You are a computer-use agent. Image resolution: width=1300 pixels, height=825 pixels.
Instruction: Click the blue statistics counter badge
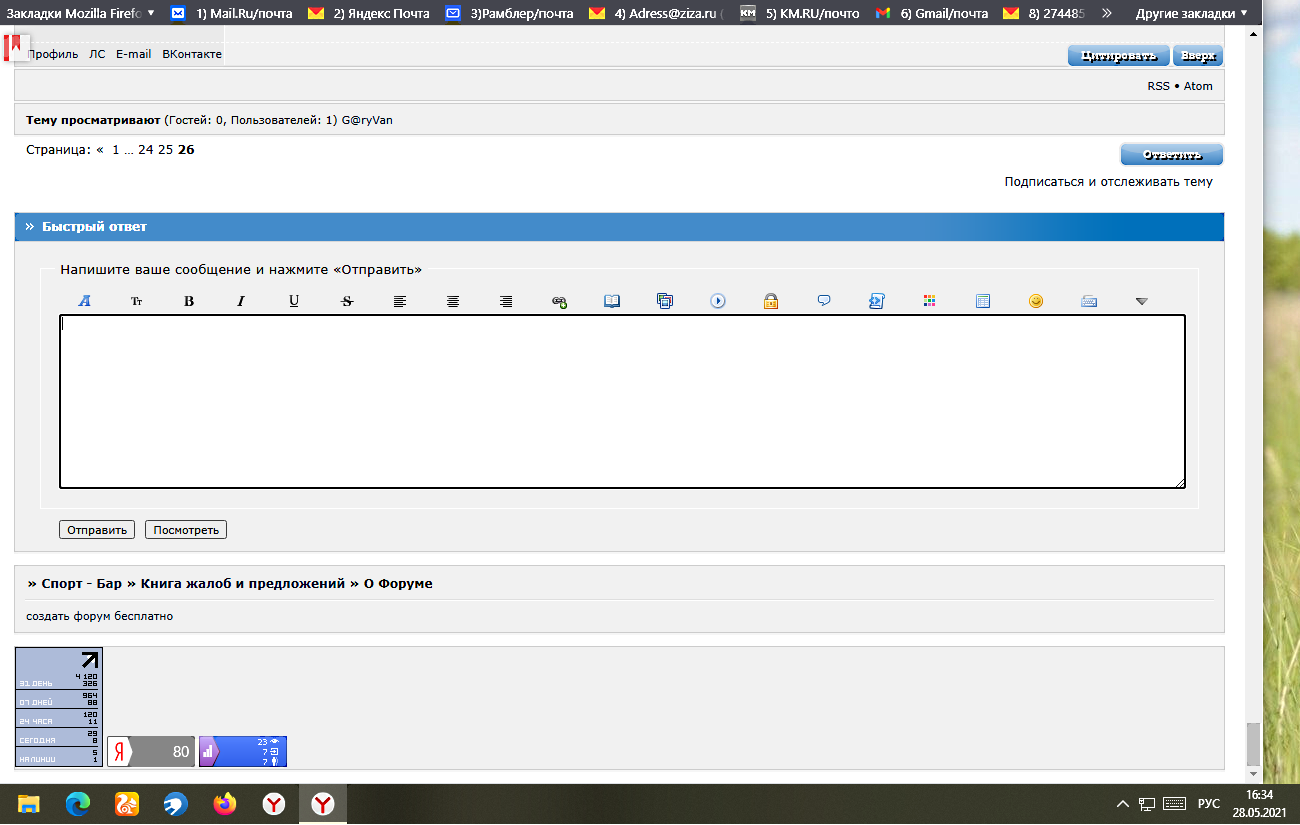click(x=243, y=751)
